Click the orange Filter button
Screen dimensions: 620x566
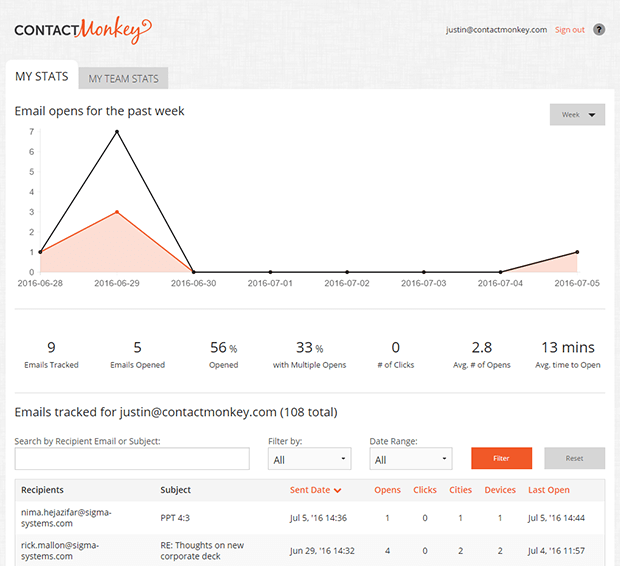(501, 458)
